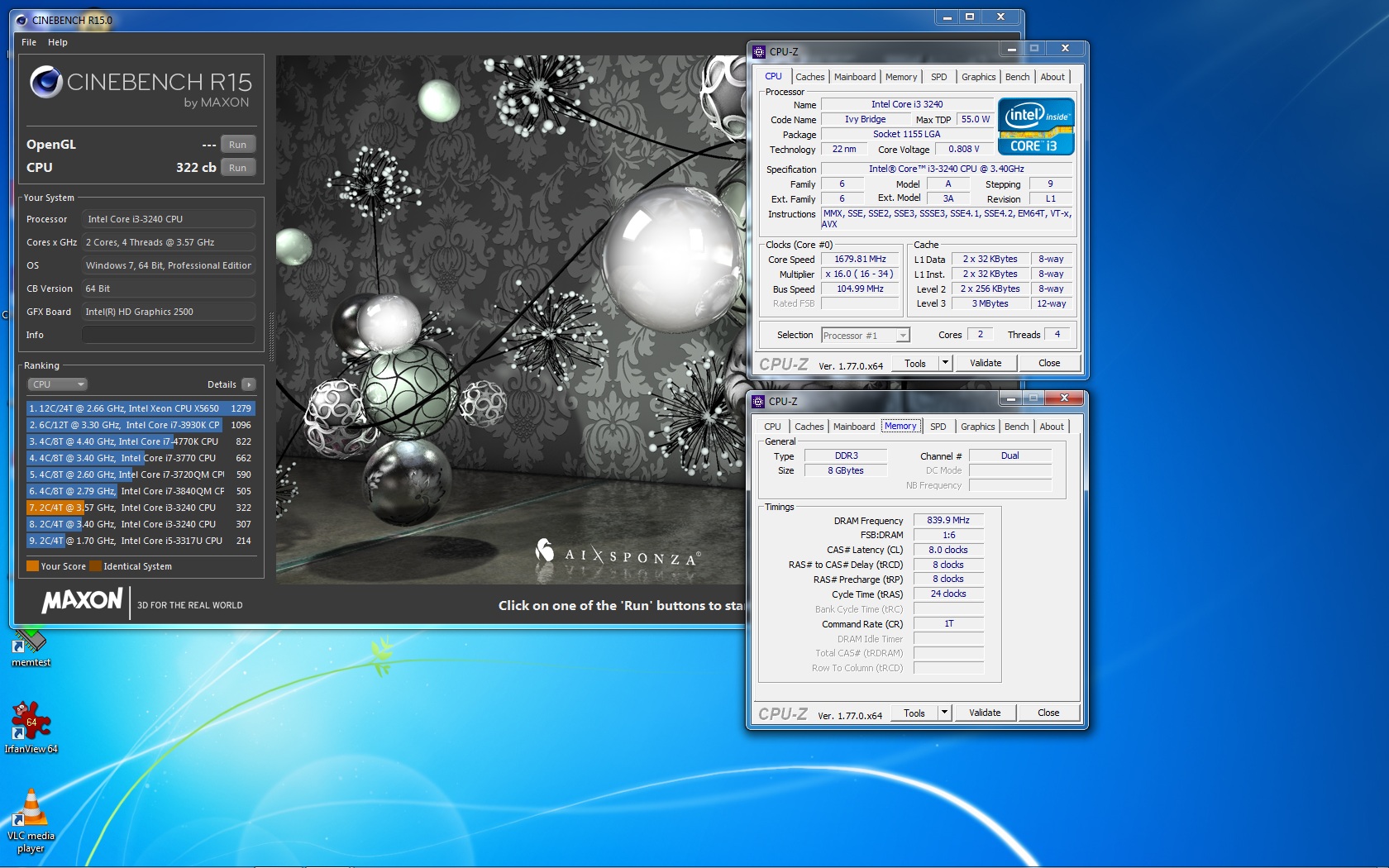
Task: Click the GFX Board field Intel HD Graphics 2500
Action: 168,312
